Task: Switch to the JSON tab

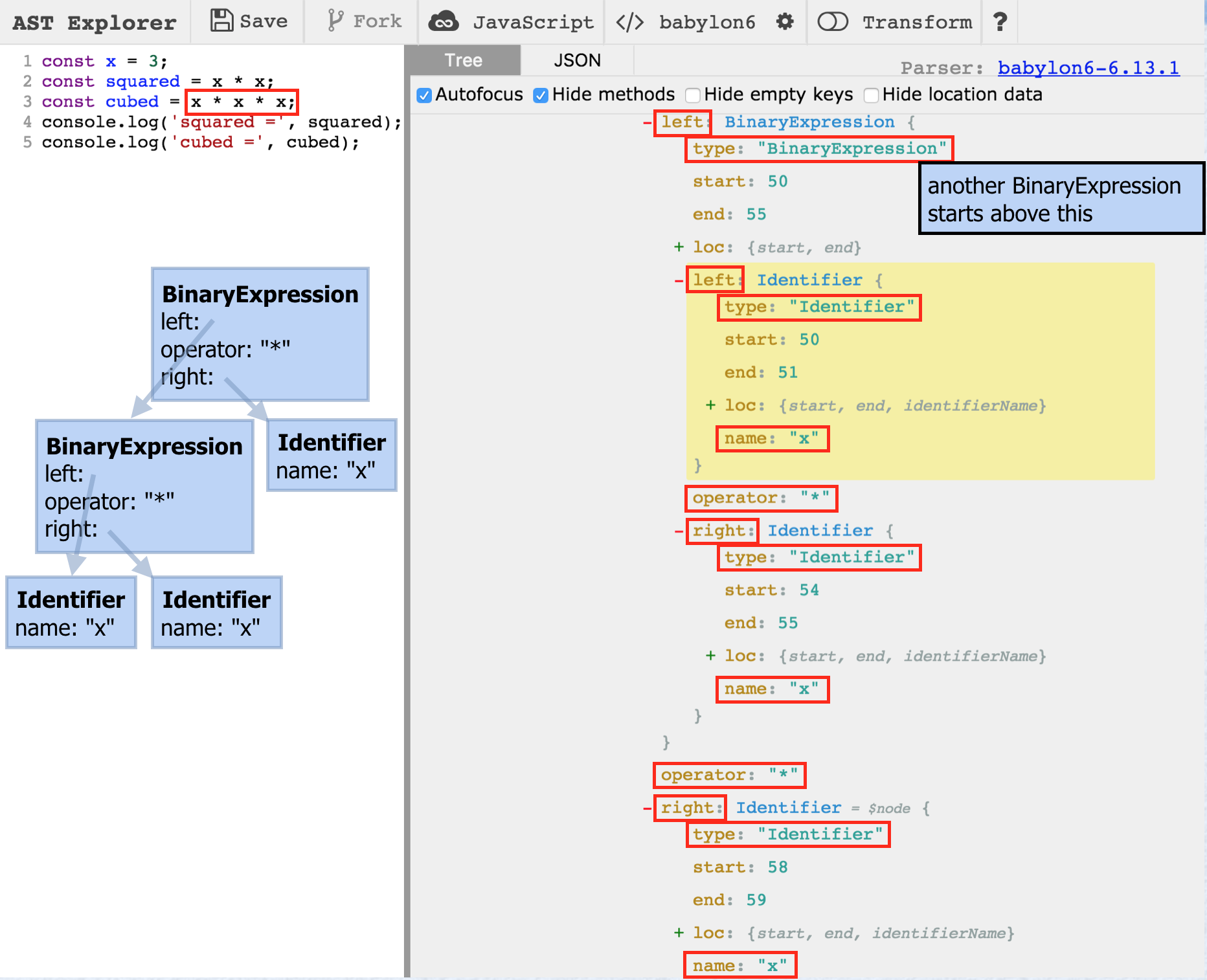Action: (x=577, y=60)
